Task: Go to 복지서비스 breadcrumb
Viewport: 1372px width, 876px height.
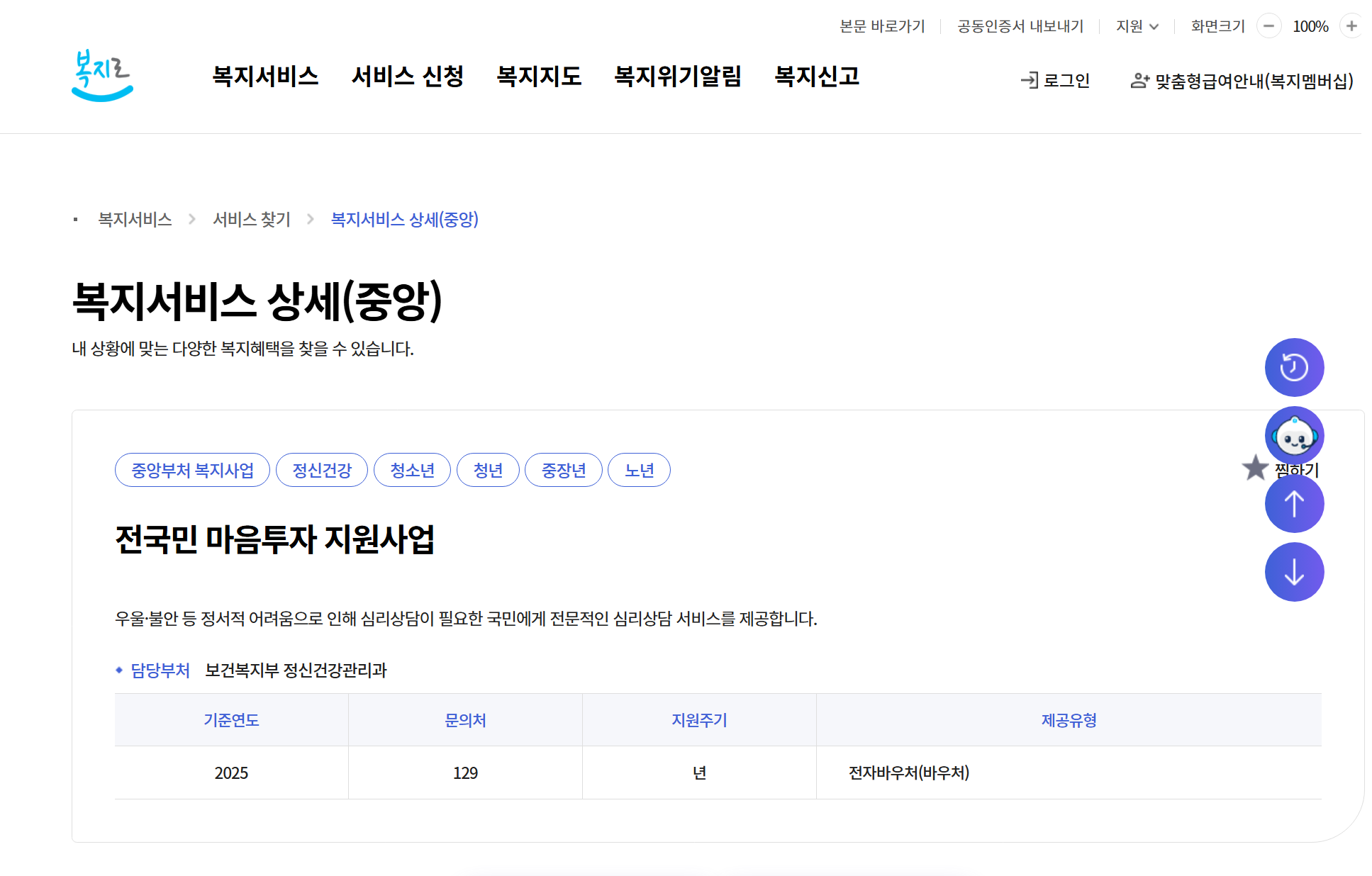Action: 135,220
